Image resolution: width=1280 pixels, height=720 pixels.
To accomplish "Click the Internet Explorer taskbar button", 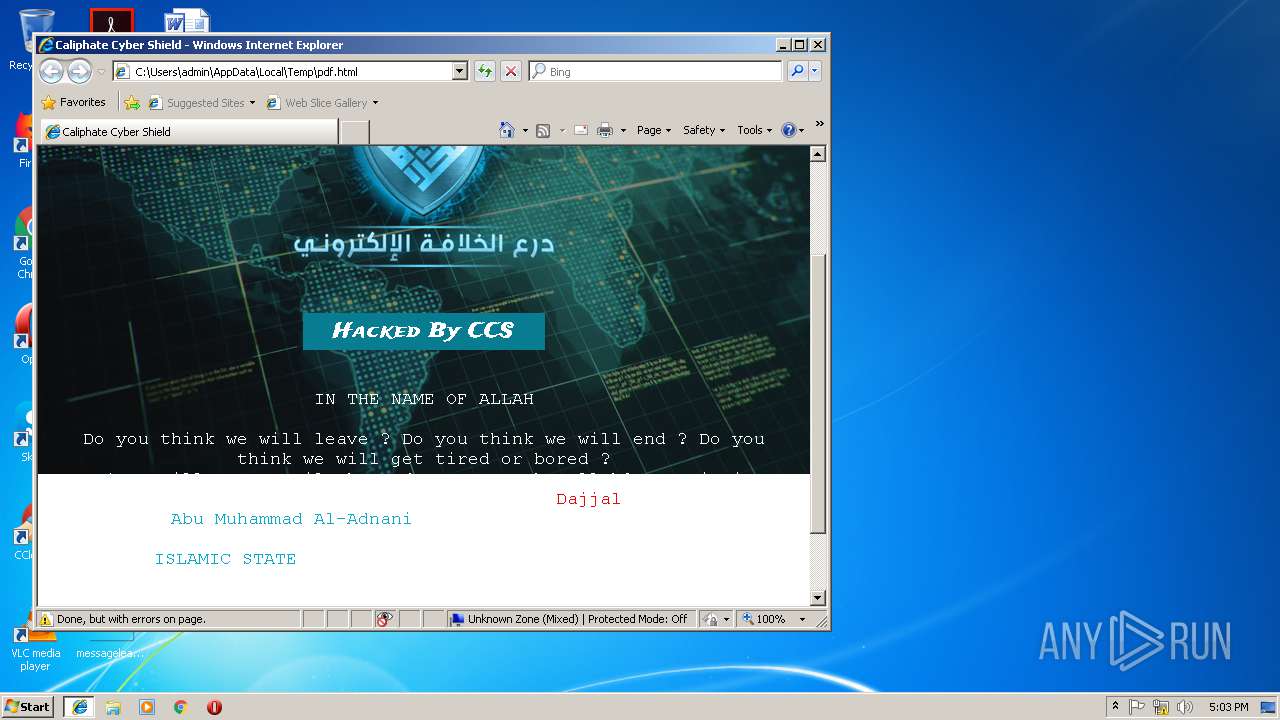I will [x=79, y=706].
